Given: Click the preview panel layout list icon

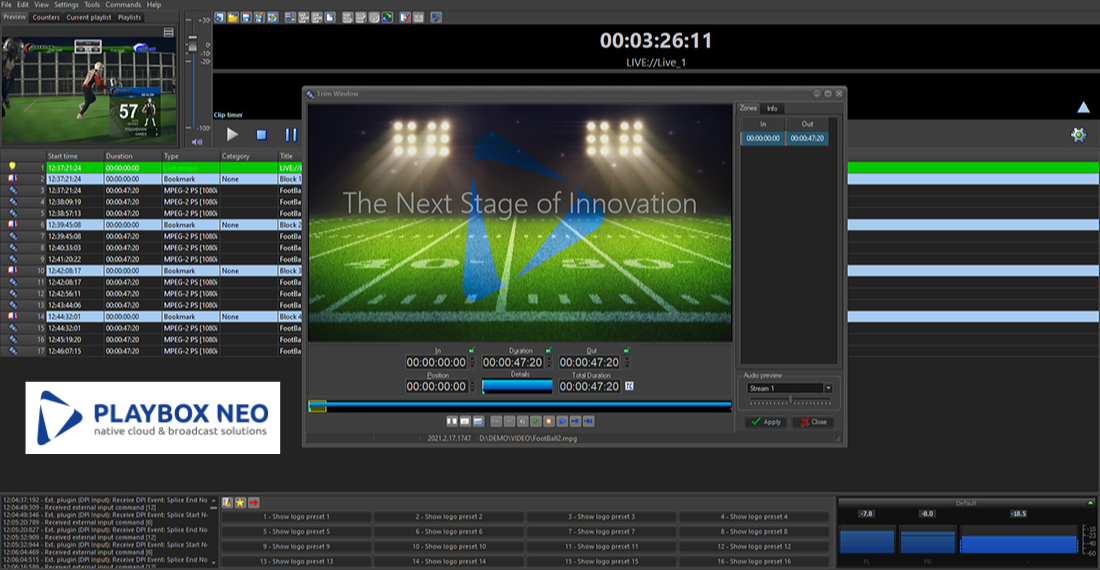Looking at the screenshot, I should tap(168, 32).
